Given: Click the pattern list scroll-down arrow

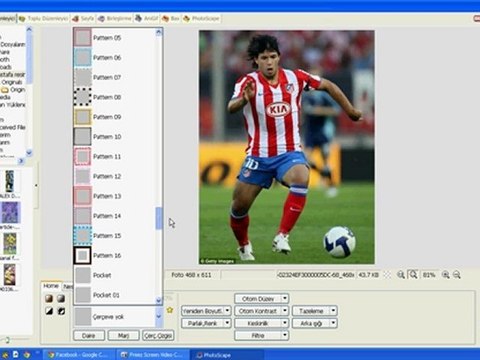Looking at the screenshot, I should pyautogui.click(x=159, y=300).
